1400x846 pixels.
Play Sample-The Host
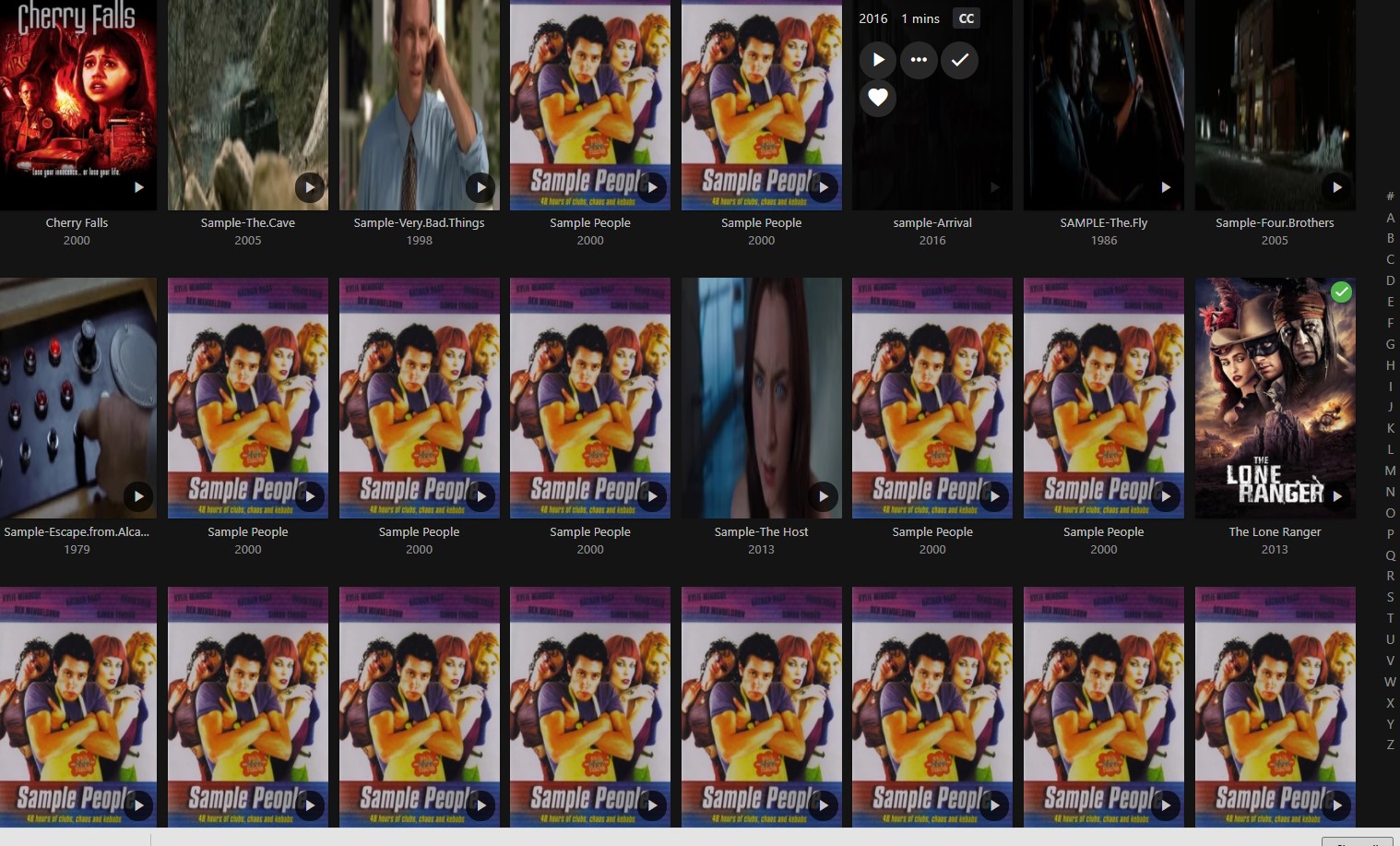pos(823,495)
